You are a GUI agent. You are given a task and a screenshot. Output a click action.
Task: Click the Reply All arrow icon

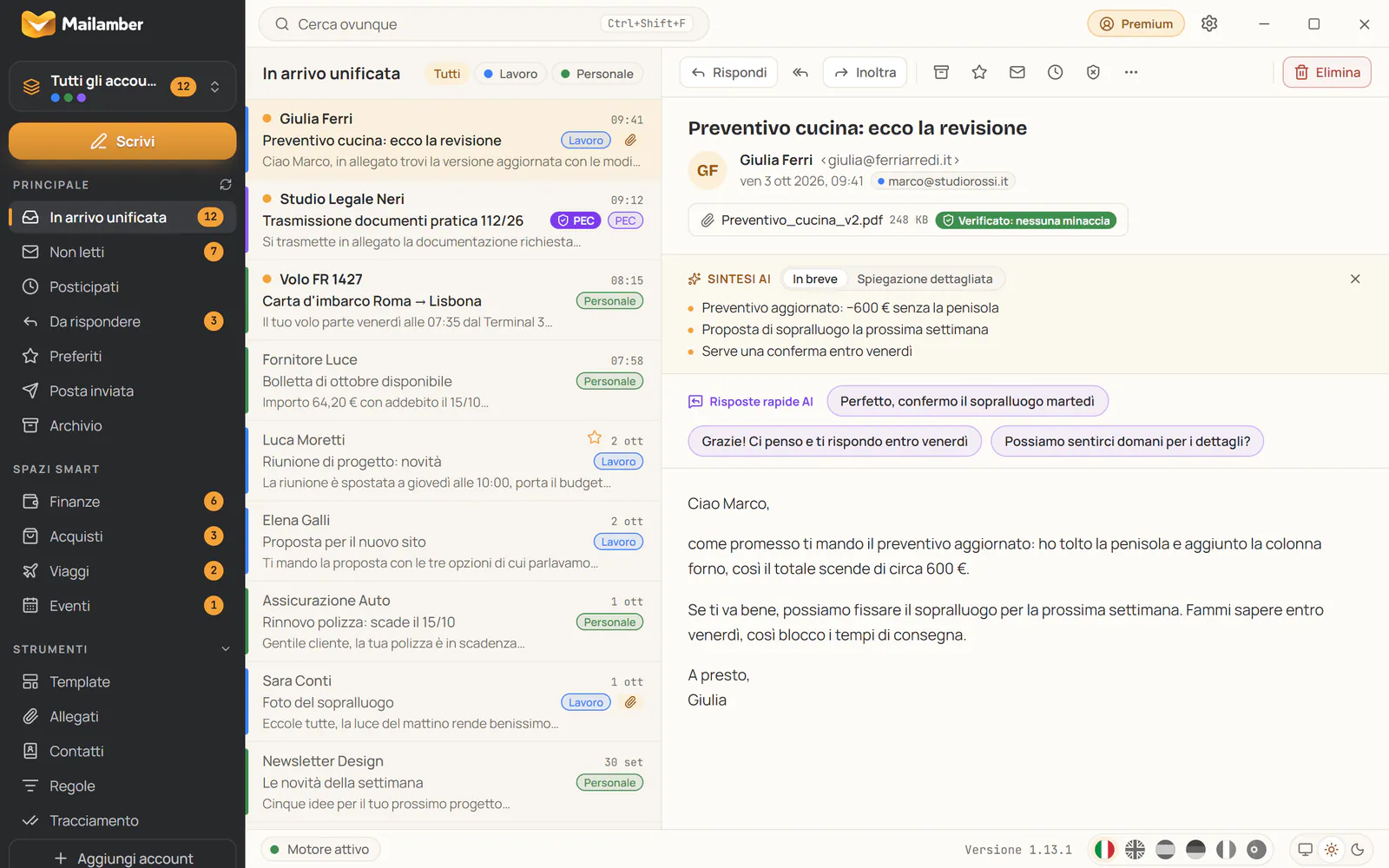(800, 72)
